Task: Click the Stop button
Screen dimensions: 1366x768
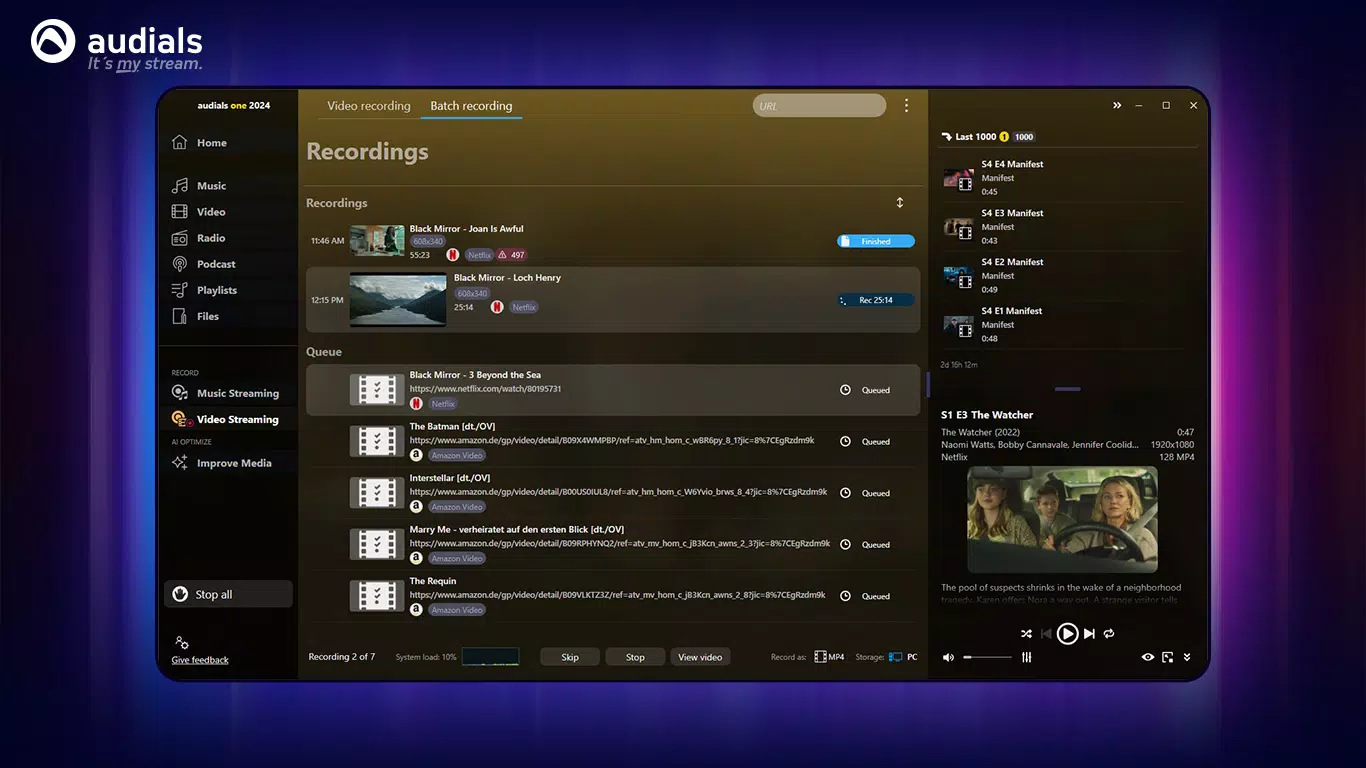Action: (635, 657)
